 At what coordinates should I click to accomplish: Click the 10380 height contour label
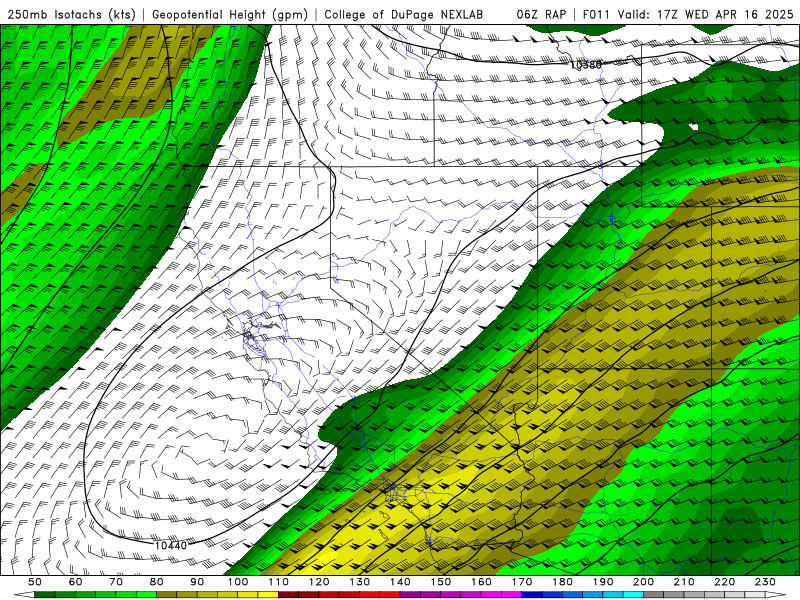[x=586, y=65]
